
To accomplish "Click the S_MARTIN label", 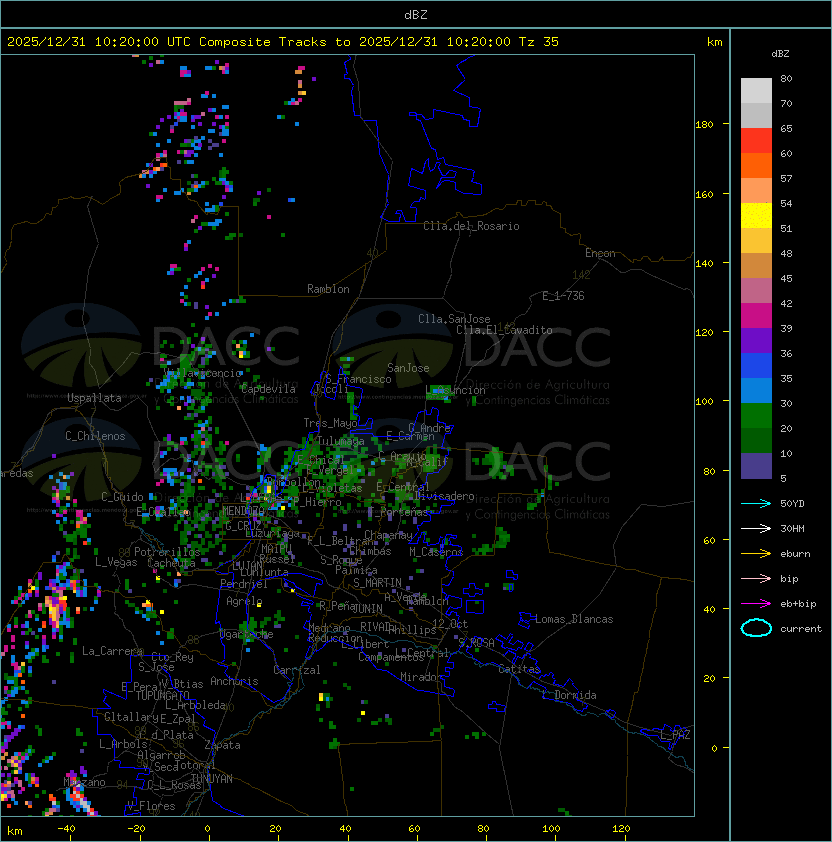I will click(377, 583).
